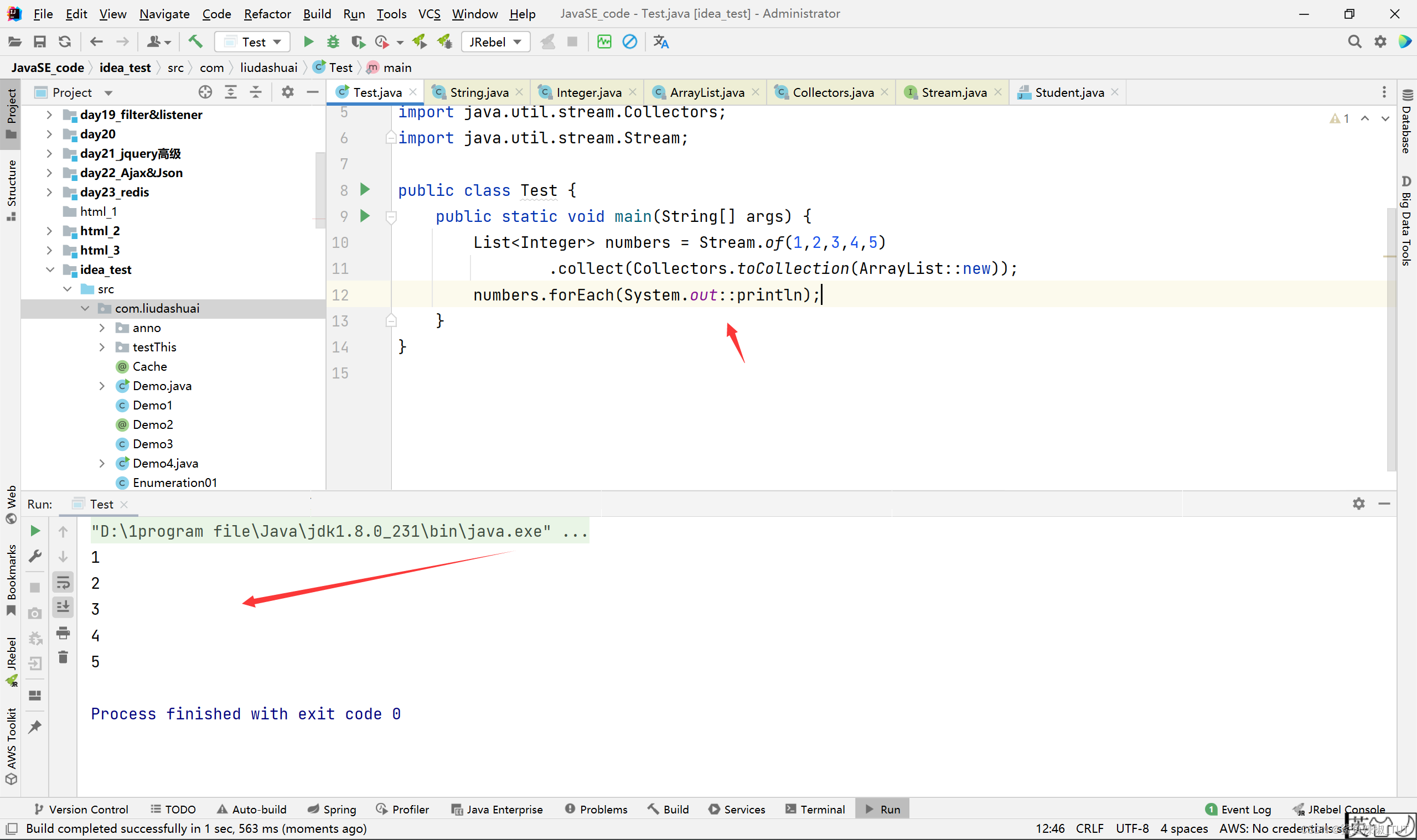The image size is (1417, 840).
Task: Click the Run with JRebel rocket icon
Action: click(x=420, y=42)
